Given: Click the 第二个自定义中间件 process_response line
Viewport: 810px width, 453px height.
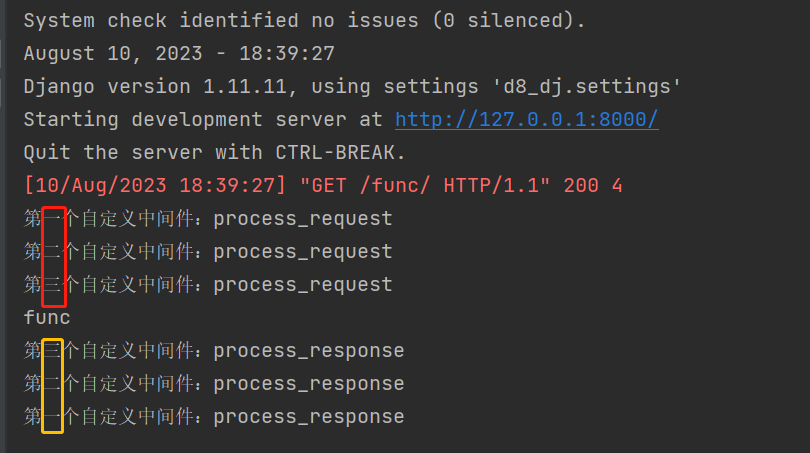Looking at the screenshot, I should 214,383.
